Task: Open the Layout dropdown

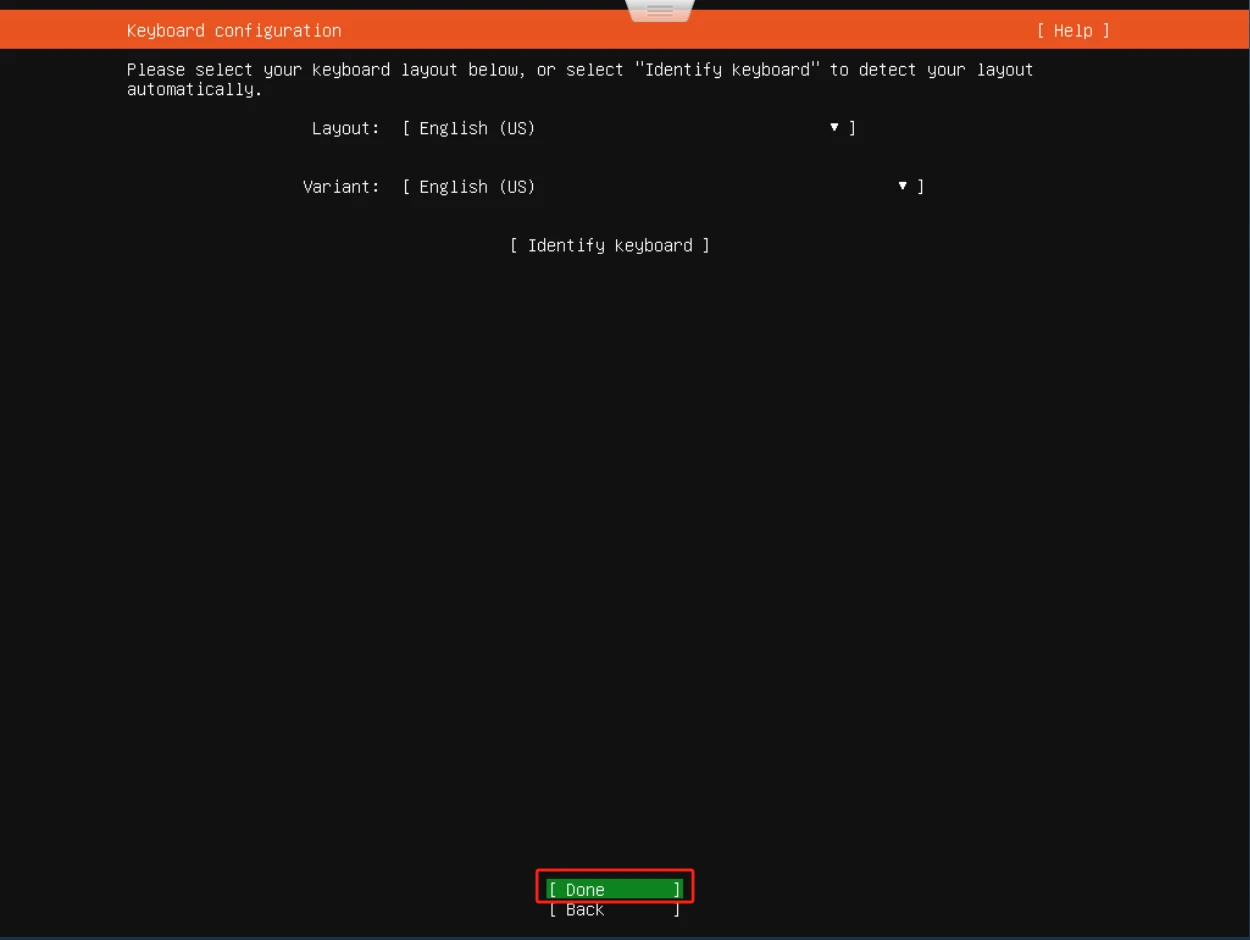Action: (x=629, y=128)
